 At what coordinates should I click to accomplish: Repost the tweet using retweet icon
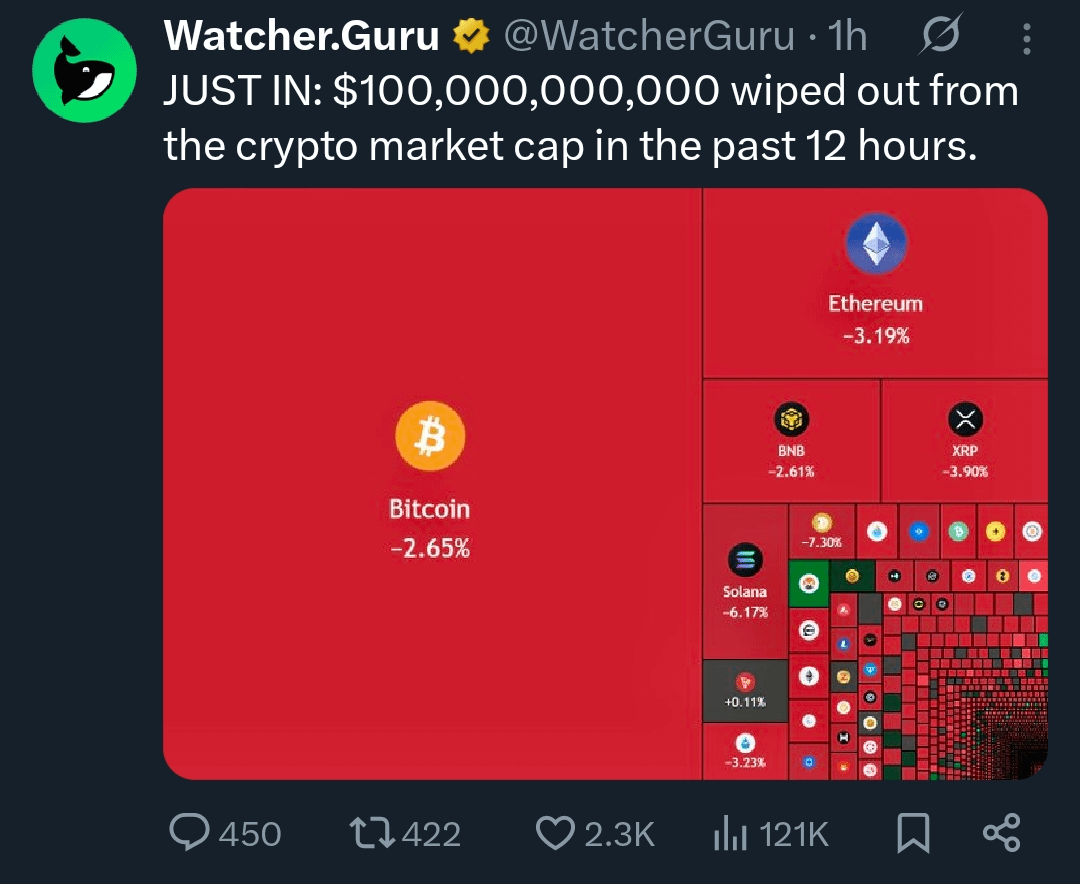pyautogui.click(x=371, y=833)
